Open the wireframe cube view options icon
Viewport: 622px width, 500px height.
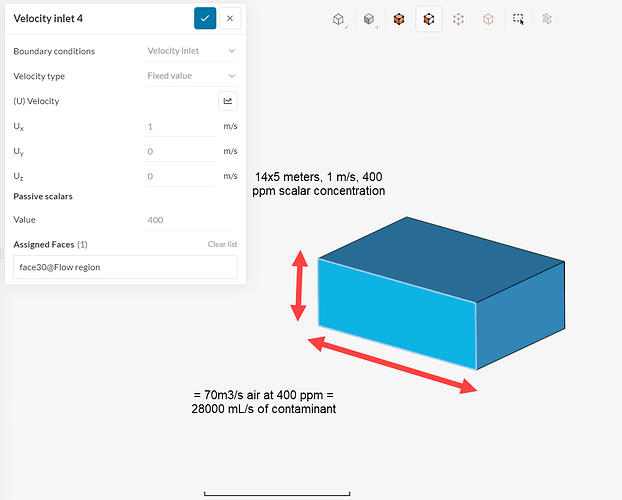339,19
